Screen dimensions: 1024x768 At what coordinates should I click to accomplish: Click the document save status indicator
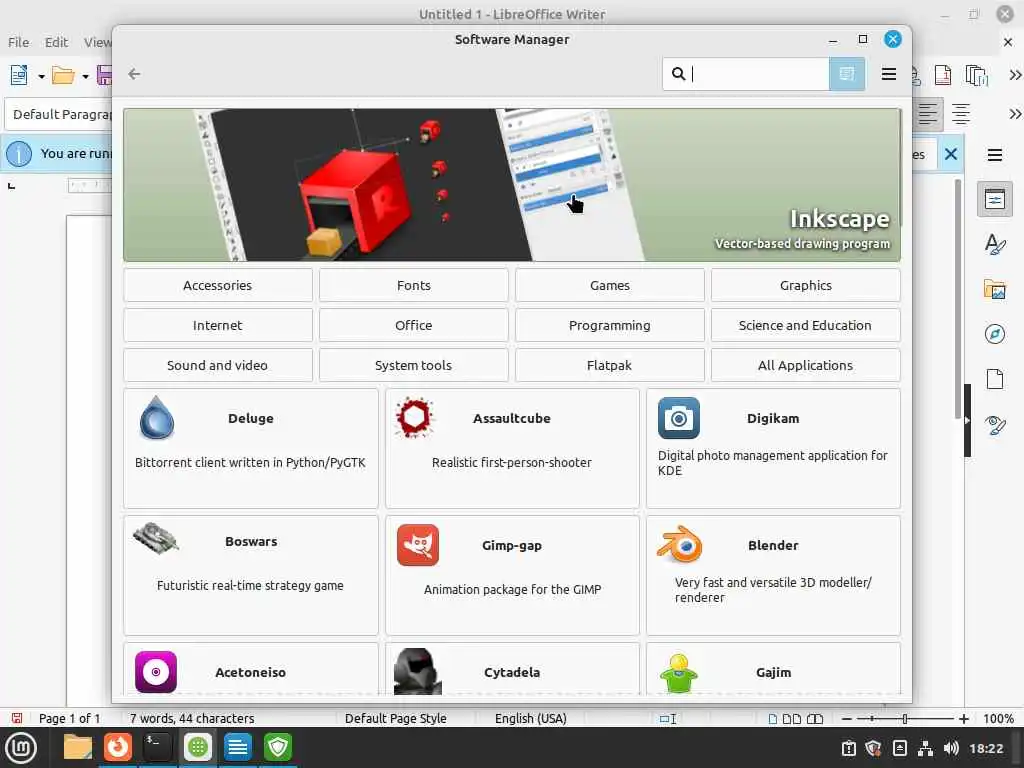17,718
